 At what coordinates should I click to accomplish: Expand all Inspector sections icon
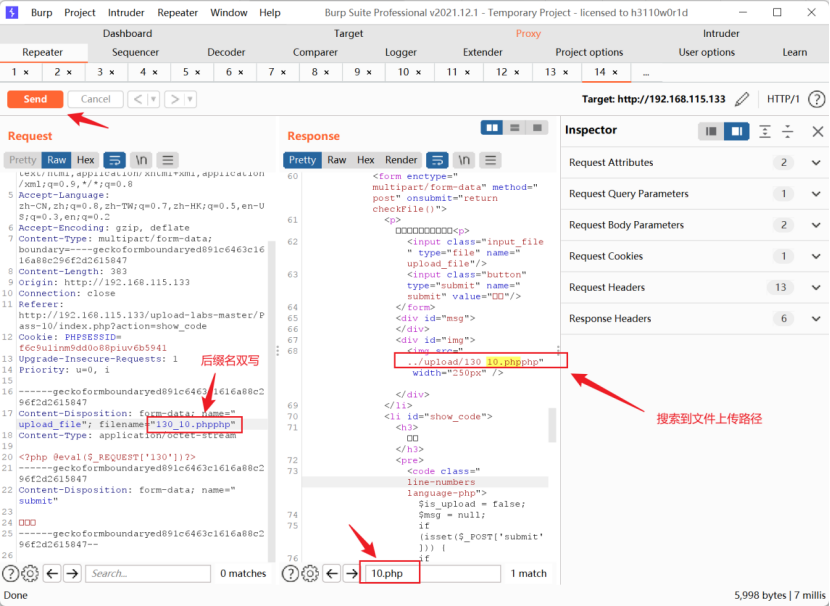point(764,131)
